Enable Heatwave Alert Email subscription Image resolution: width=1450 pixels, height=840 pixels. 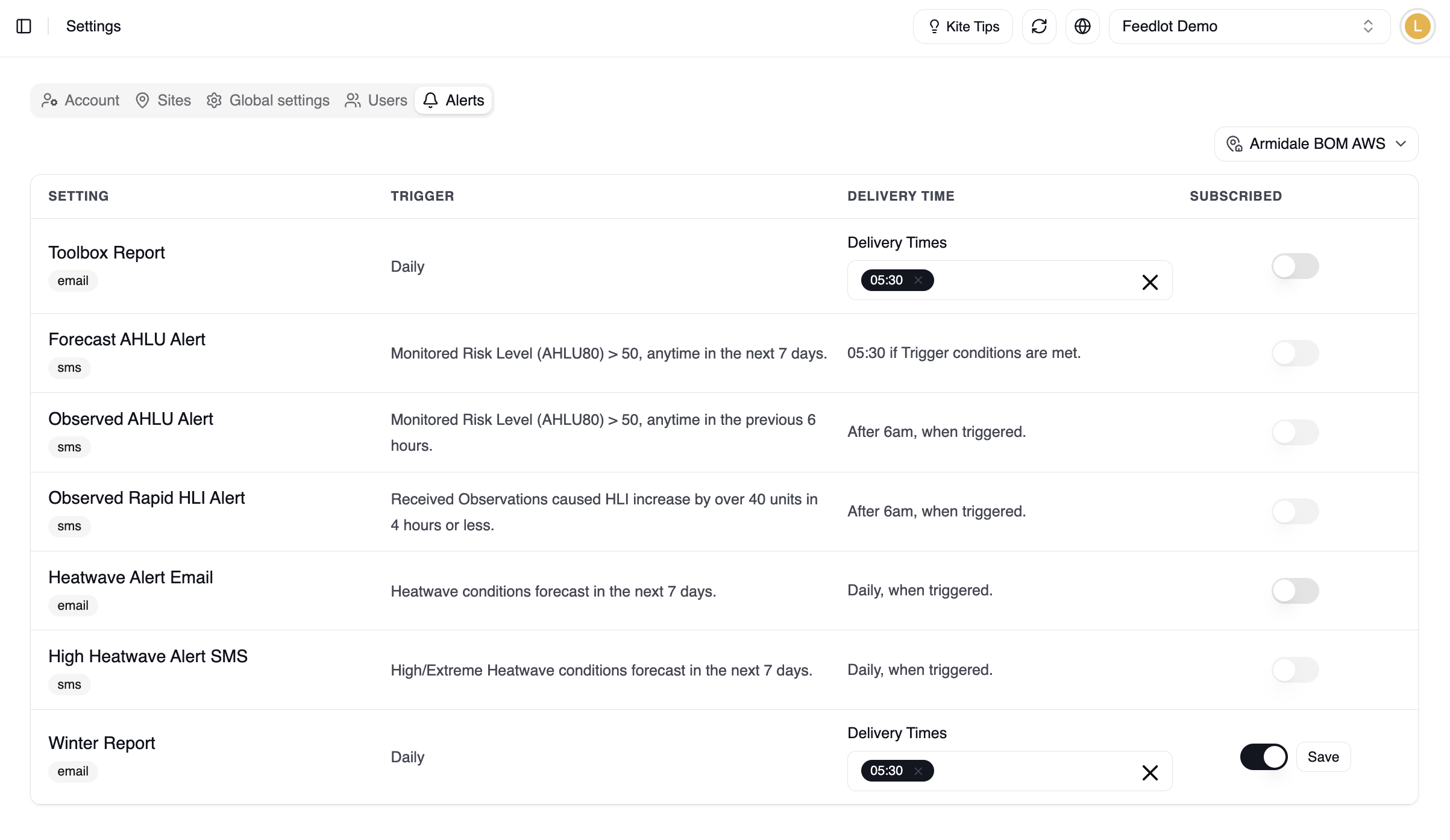[1295, 591]
